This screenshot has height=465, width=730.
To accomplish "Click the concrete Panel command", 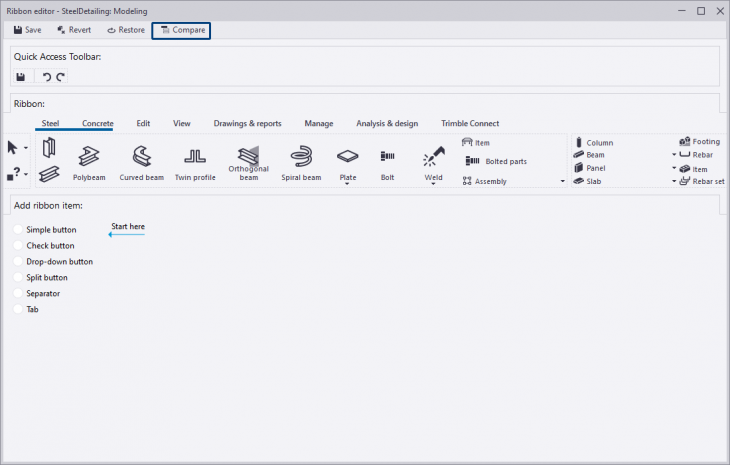I will point(590,168).
